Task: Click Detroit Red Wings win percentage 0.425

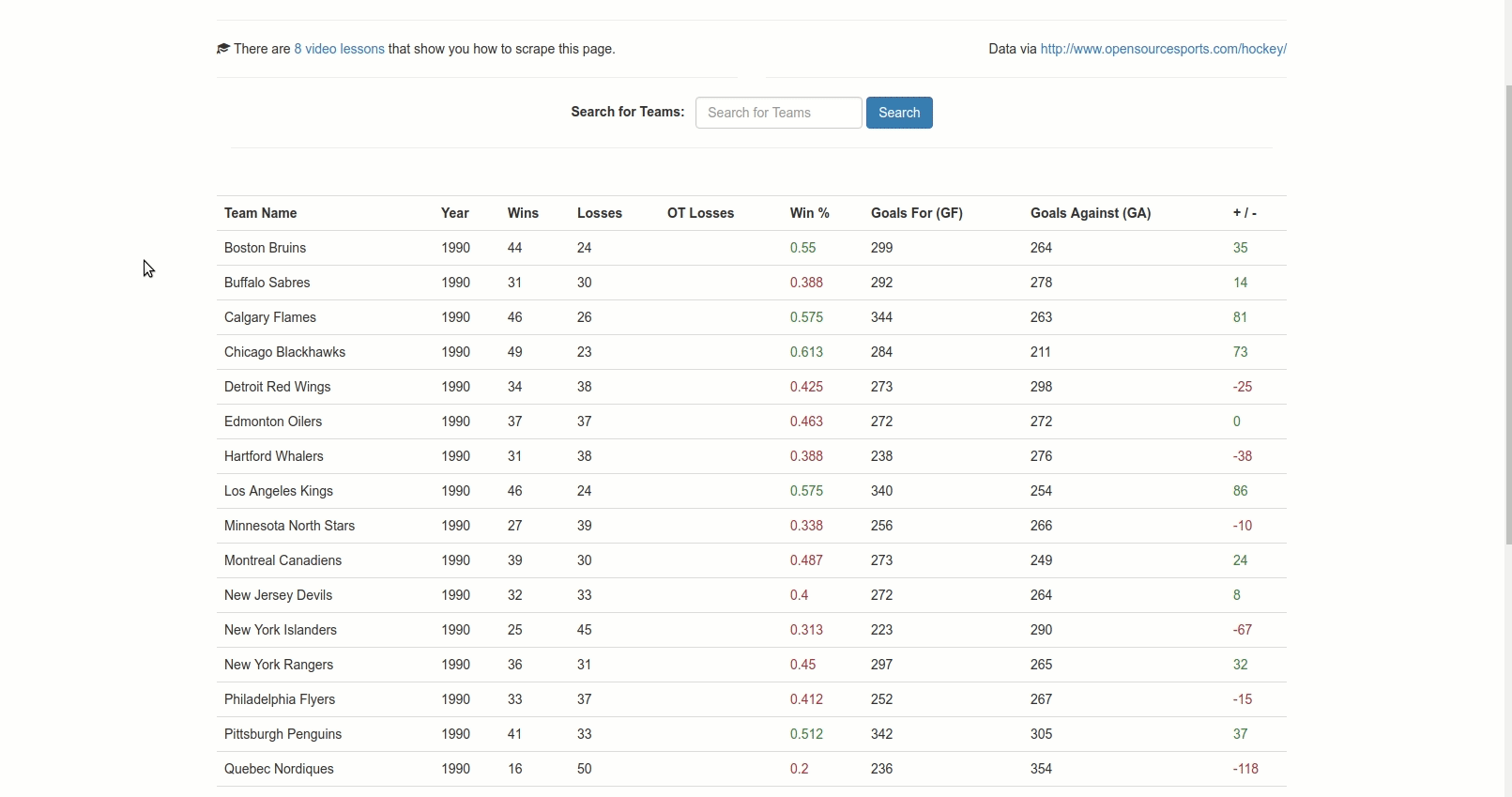Action: [x=807, y=387]
